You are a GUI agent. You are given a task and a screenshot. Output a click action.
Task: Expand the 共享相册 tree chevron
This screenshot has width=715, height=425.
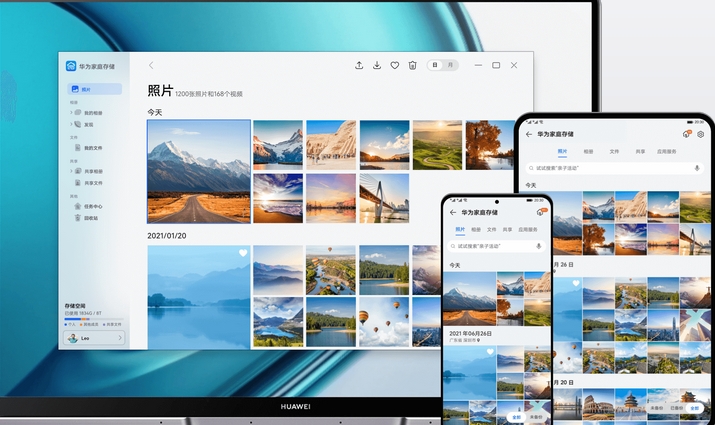pos(71,171)
